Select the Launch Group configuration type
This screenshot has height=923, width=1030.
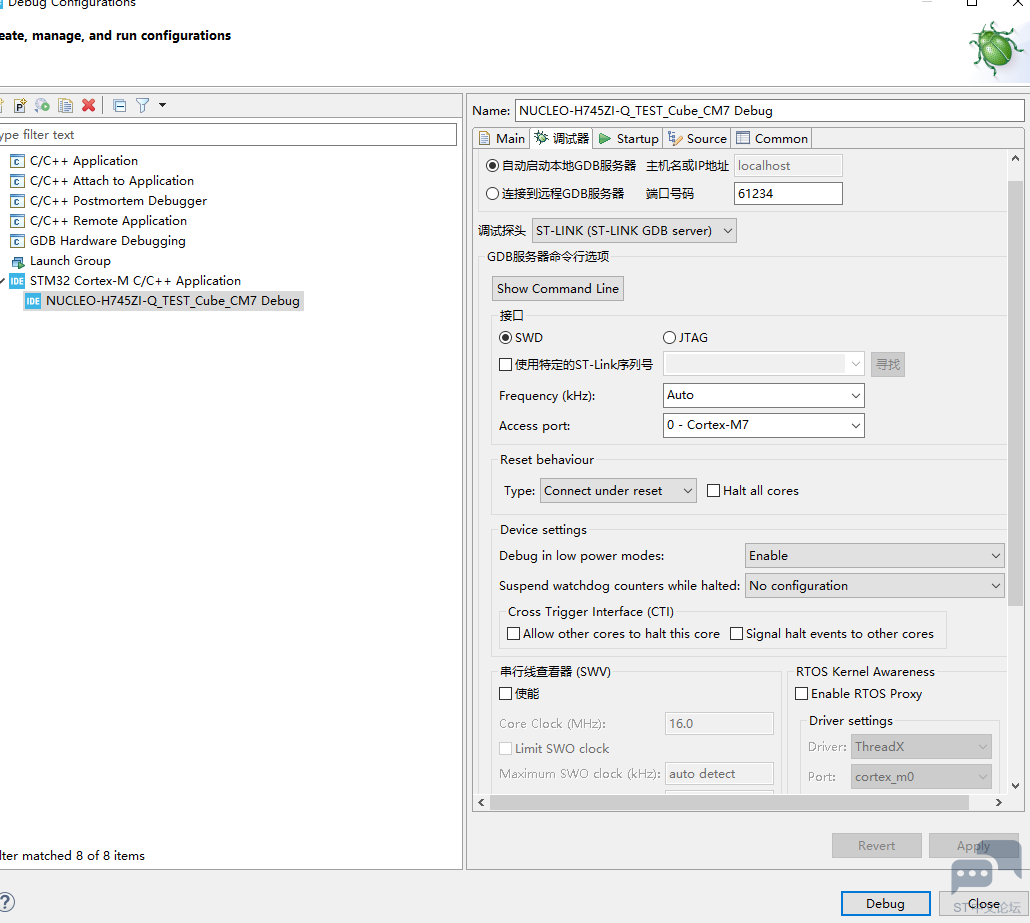coord(70,261)
